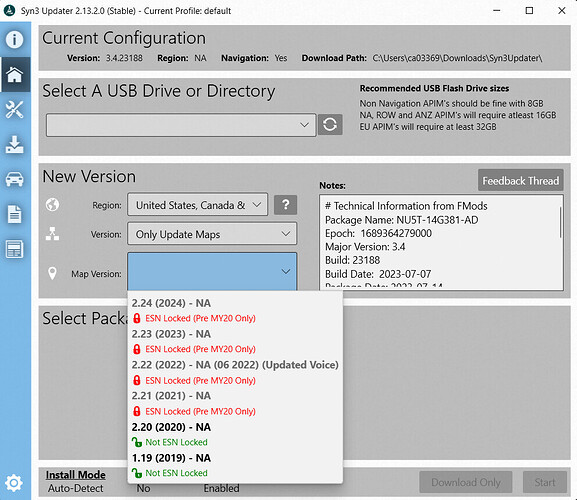Click the map pin icon beside Map Version
The width and height of the screenshot is (577, 500).
click(52, 273)
